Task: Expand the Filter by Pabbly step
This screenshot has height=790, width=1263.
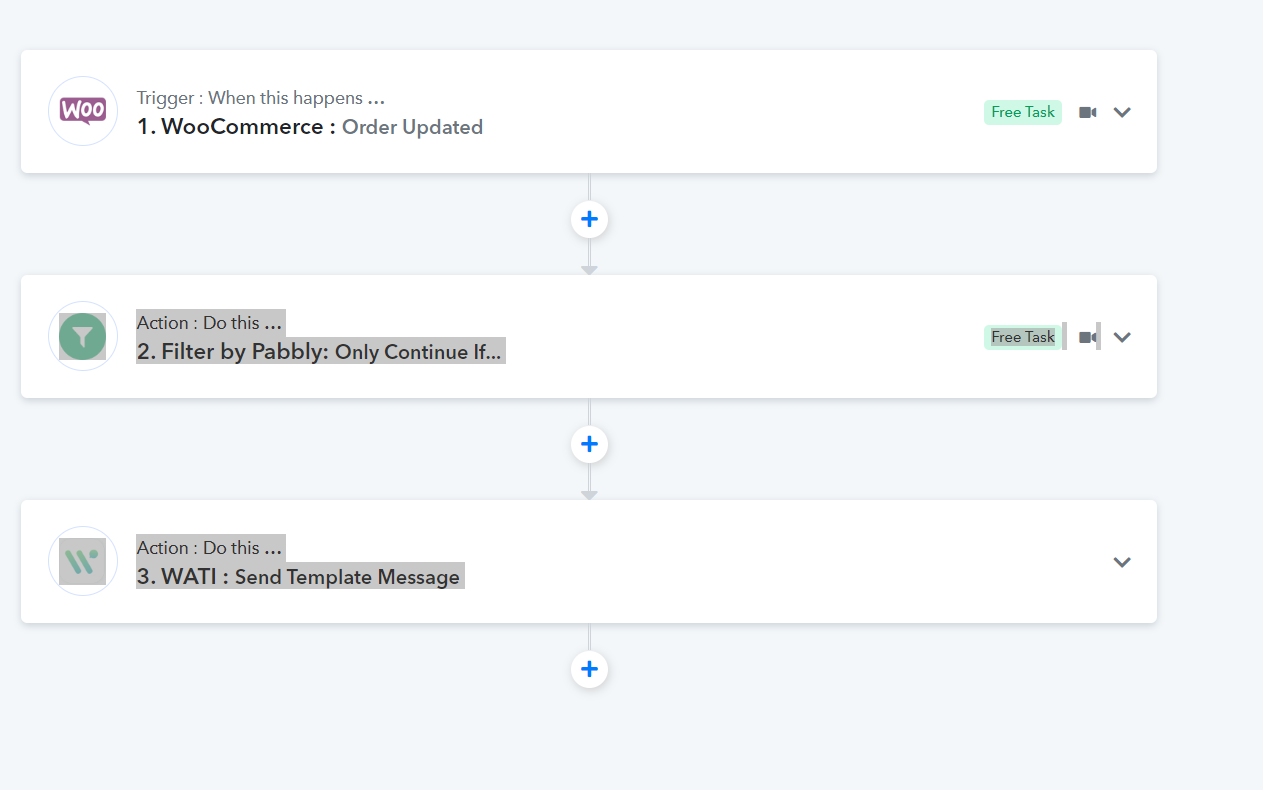Action: 1122,337
